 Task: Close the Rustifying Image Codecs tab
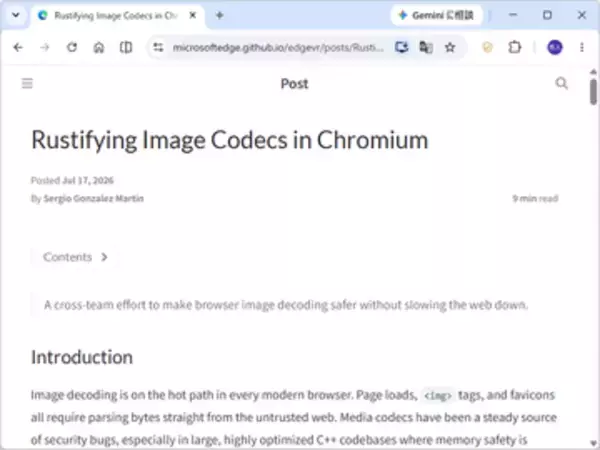point(193,15)
